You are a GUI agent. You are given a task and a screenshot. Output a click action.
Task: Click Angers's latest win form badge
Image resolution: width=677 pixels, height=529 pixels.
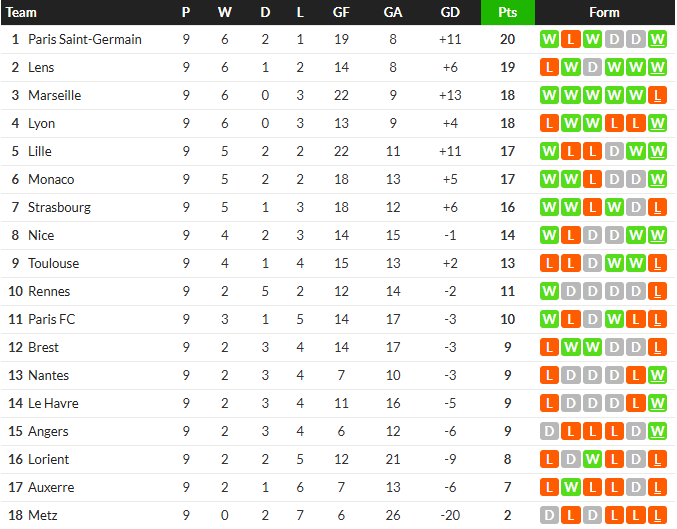point(657,431)
